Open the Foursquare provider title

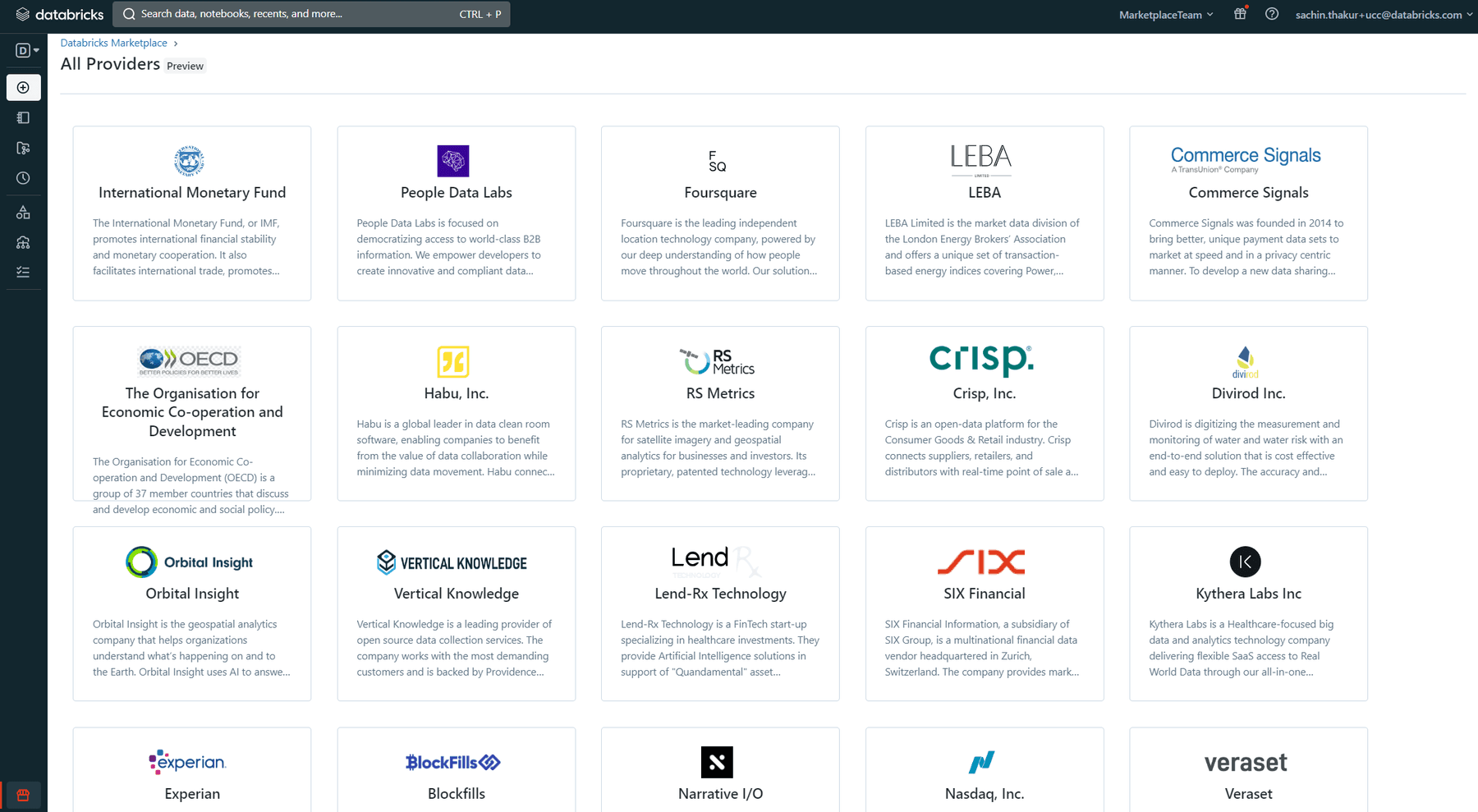click(720, 193)
